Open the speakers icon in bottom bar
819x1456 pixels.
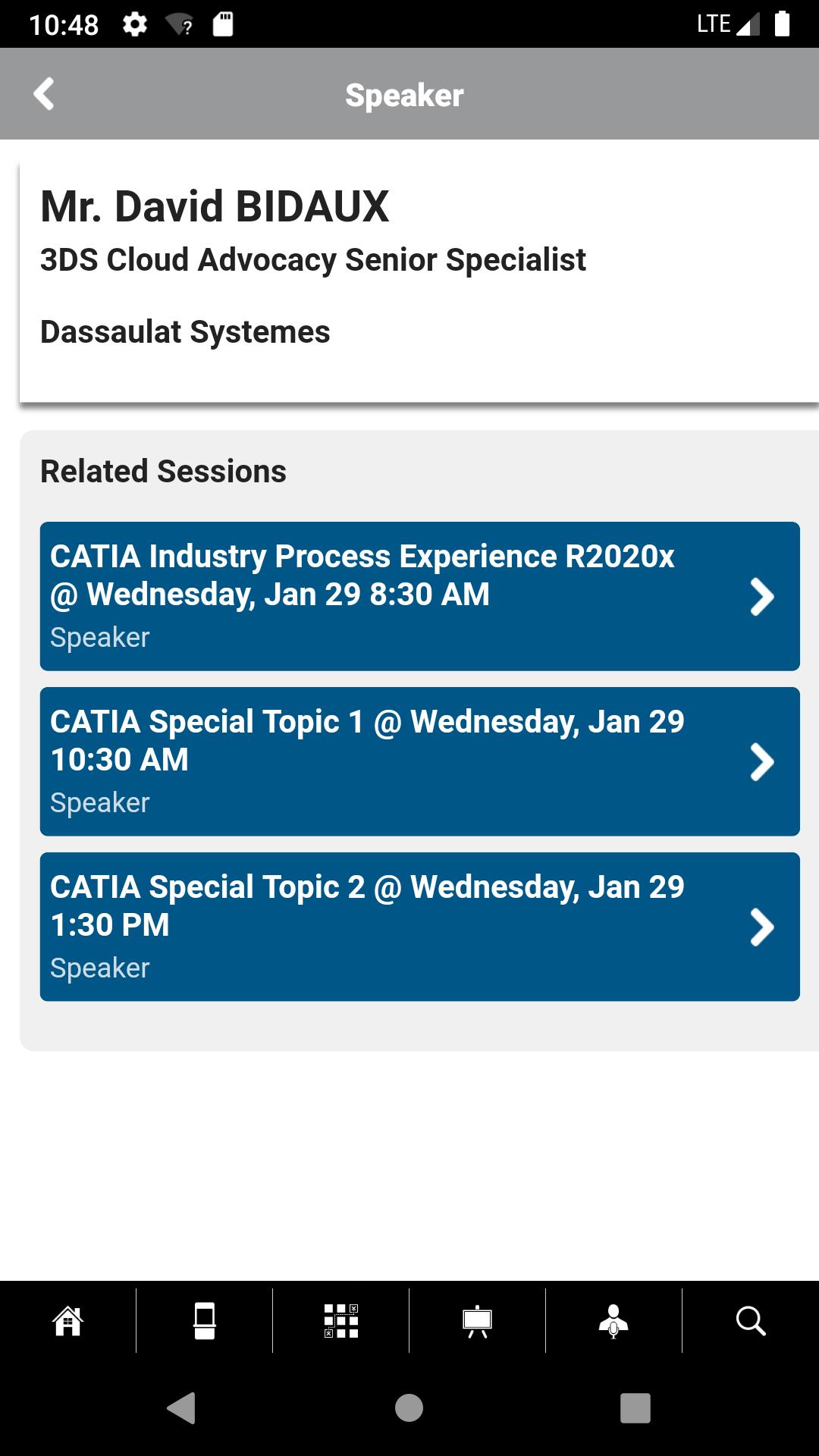613,1321
